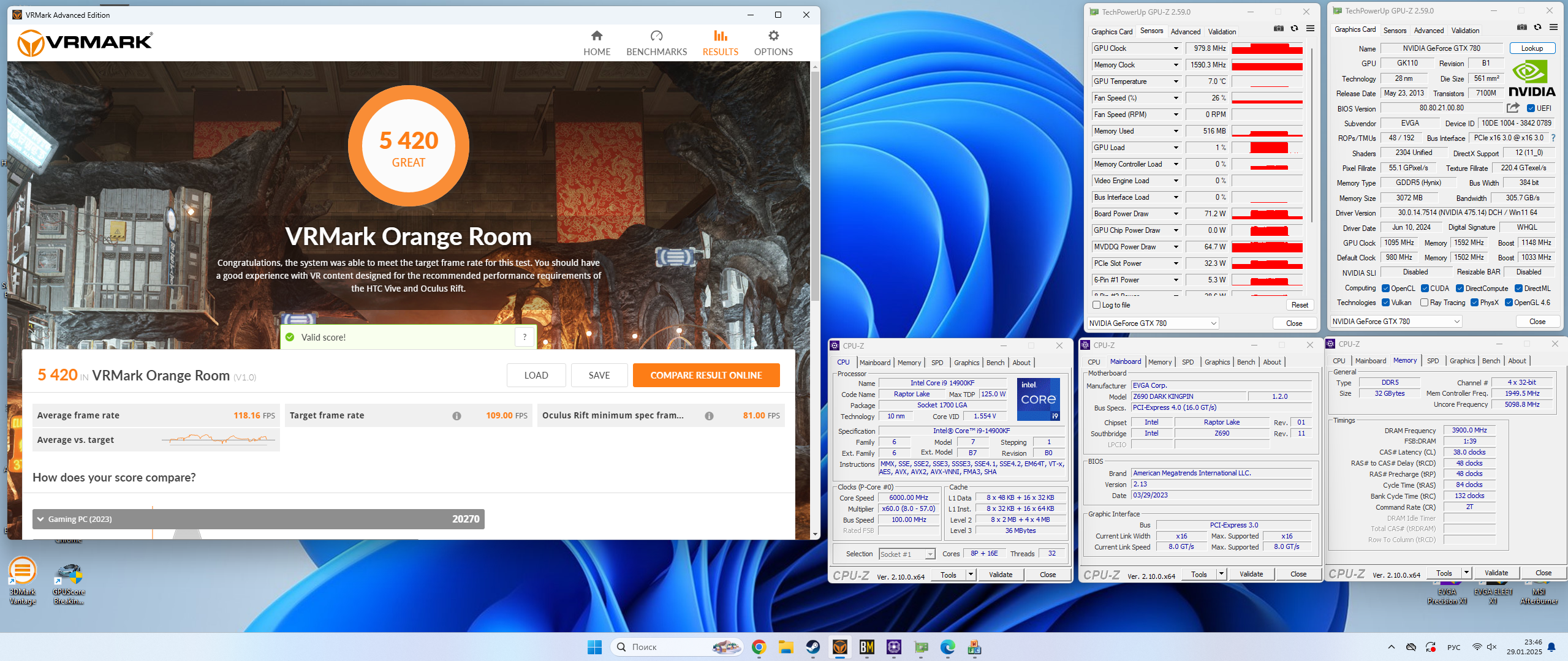Open the BM benchmark taskbar icon
Viewport: 1568px width, 661px height.
(867, 647)
